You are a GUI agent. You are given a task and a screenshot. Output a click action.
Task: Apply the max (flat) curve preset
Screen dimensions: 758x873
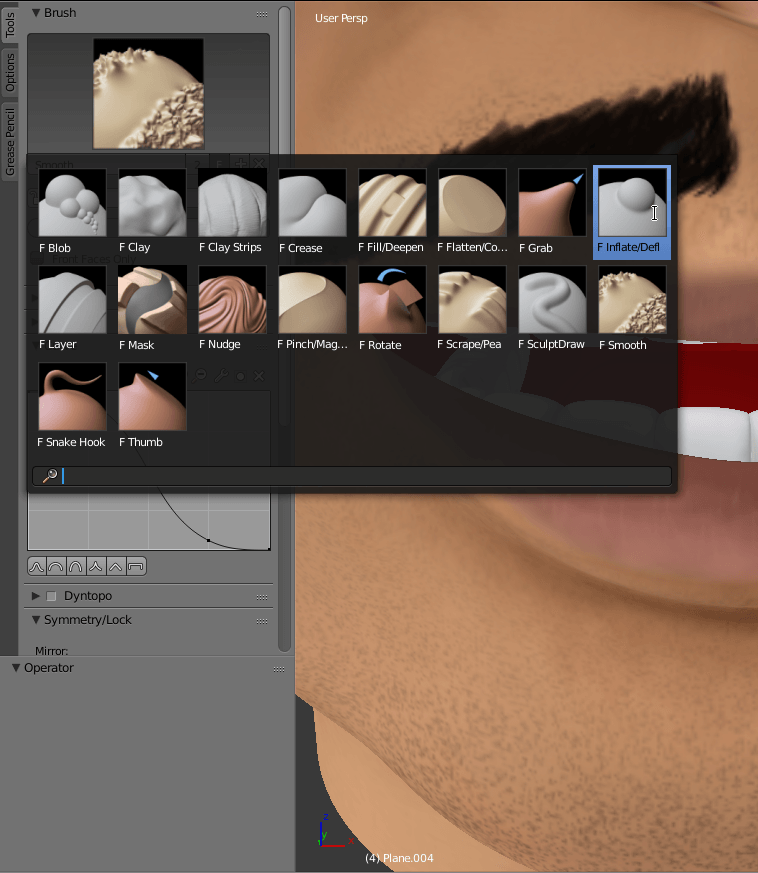pyautogui.click(x=137, y=567)
